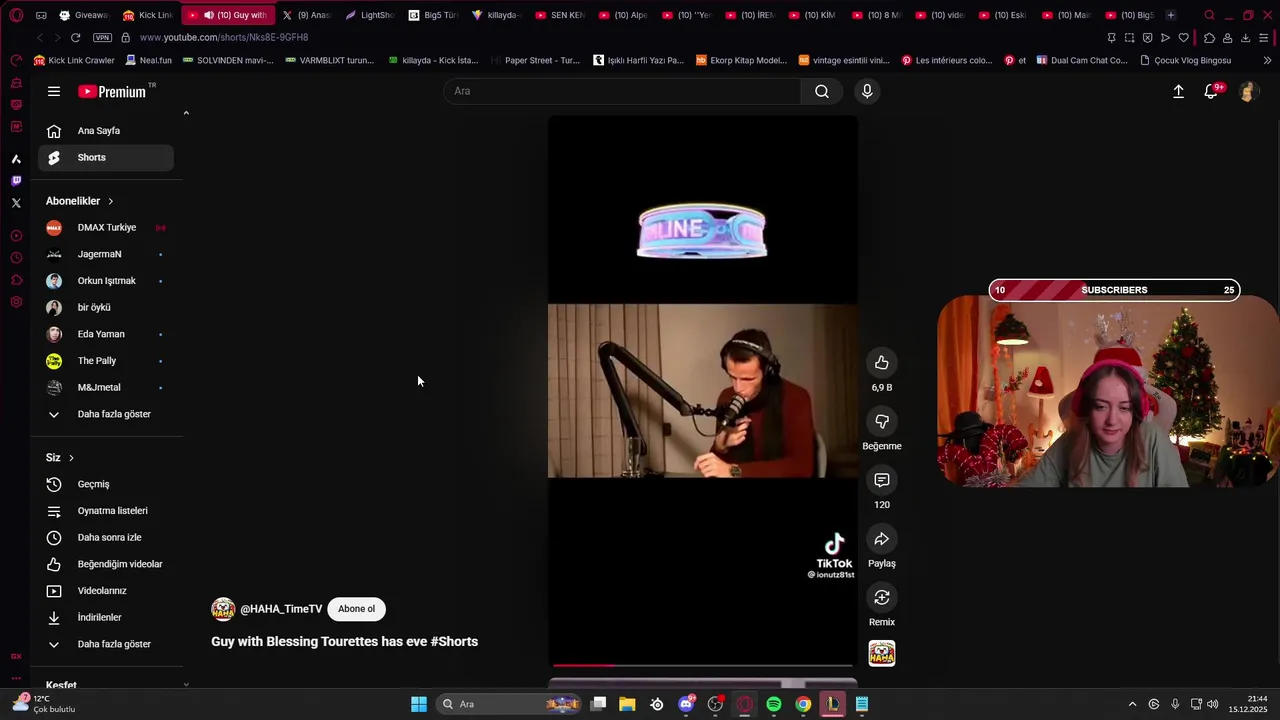Remix this short

coord(881,598)
